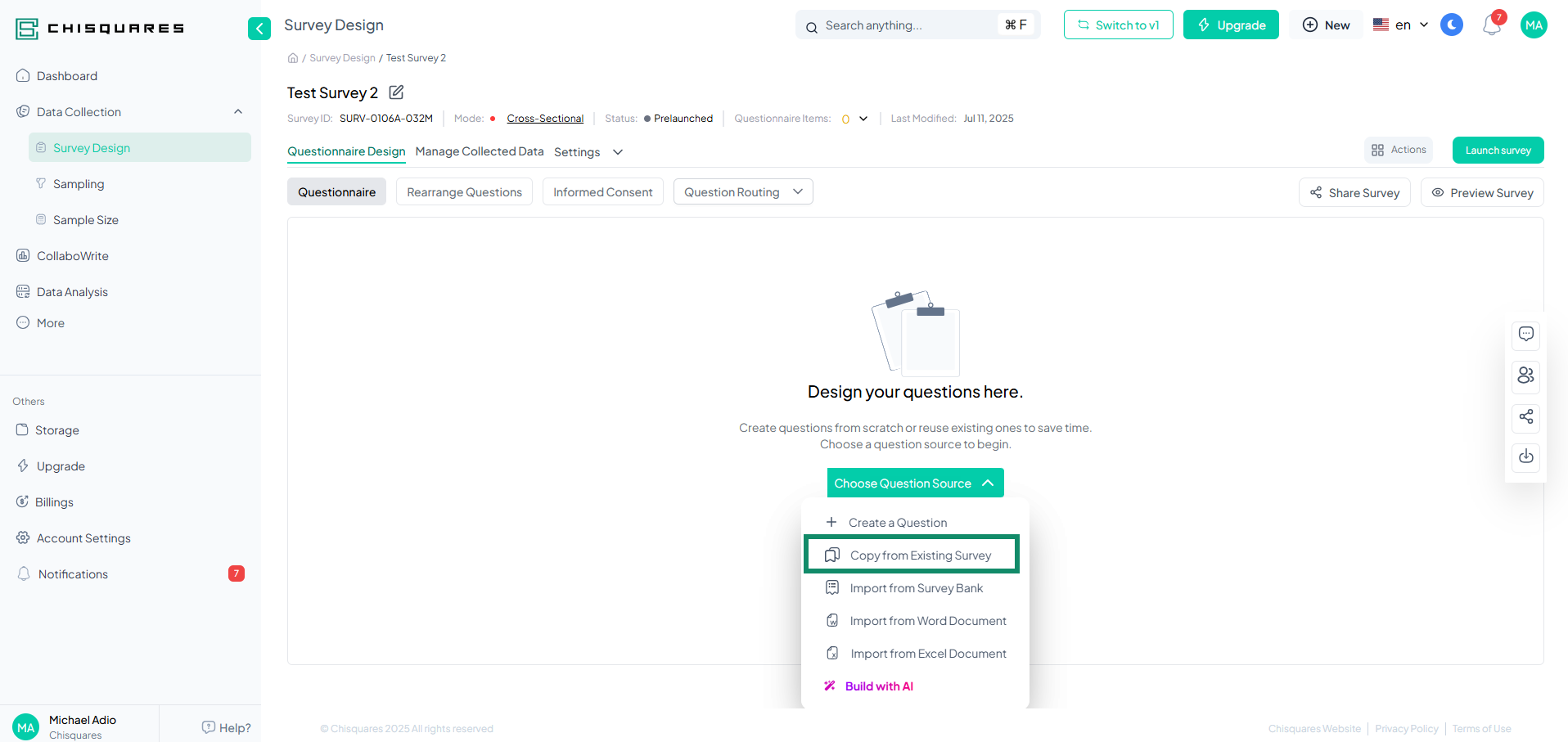Toggle dark mode with moon icon
This screenshot has width=1568, height=742.
point(1451,25)
